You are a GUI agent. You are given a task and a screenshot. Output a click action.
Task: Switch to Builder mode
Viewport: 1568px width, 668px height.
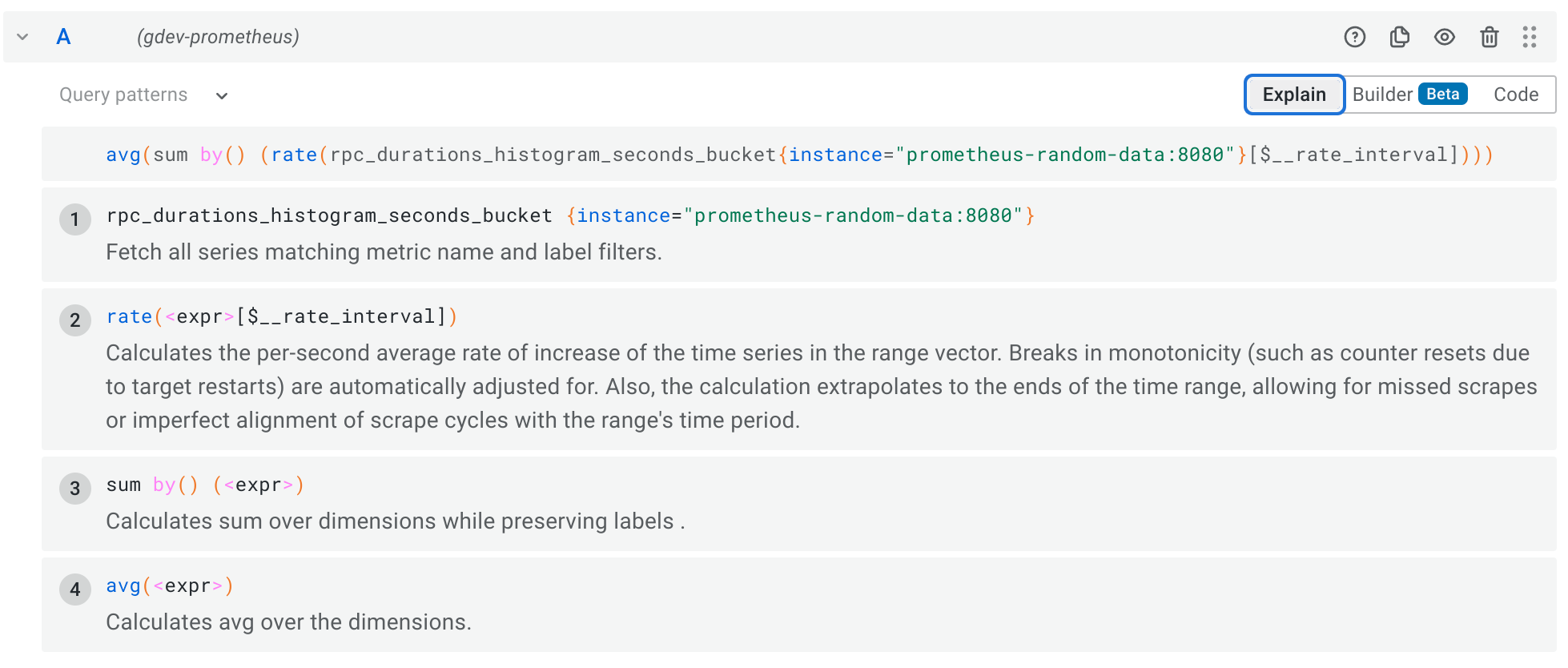[x=1382, y=95]
